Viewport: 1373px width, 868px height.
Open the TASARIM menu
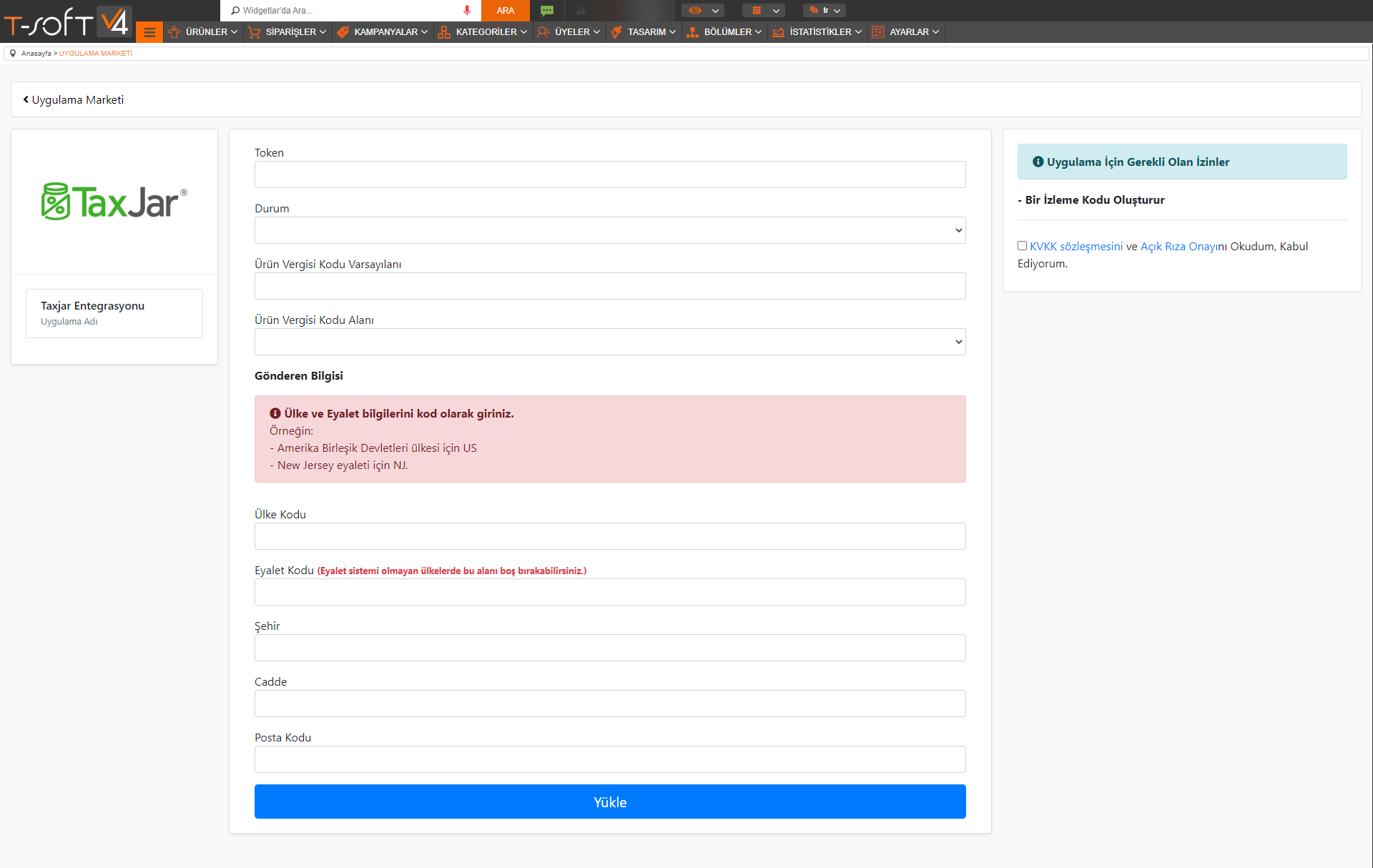(x=644, y=32)
